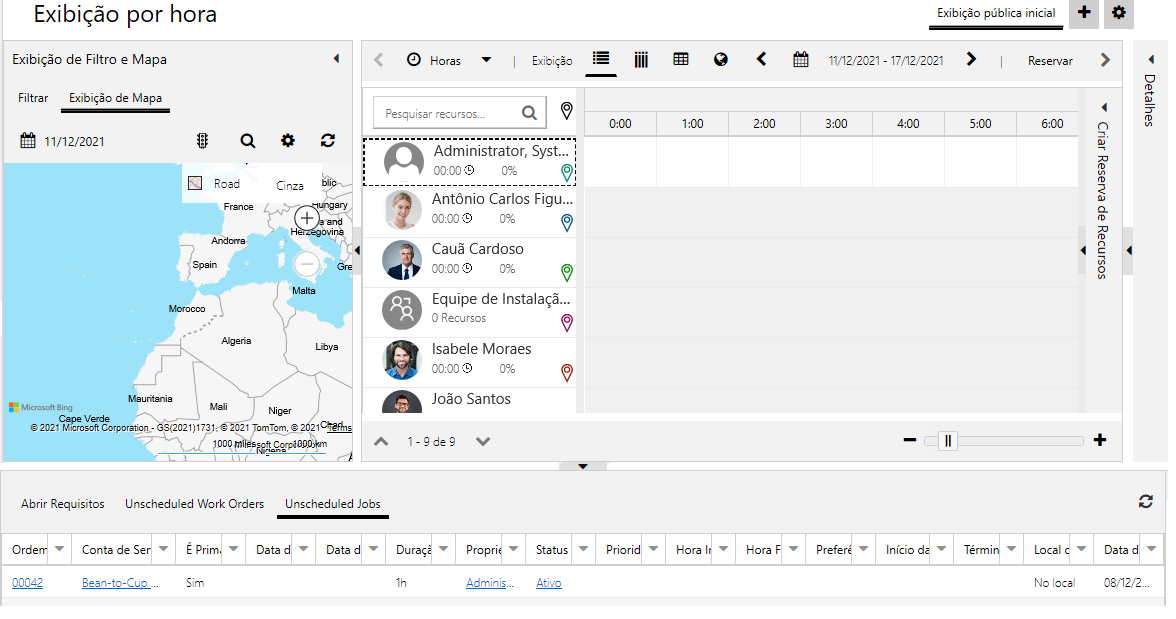Screen dimensions: 1176x619
Task: Zoom in on the map
Action: click(306, 218)
